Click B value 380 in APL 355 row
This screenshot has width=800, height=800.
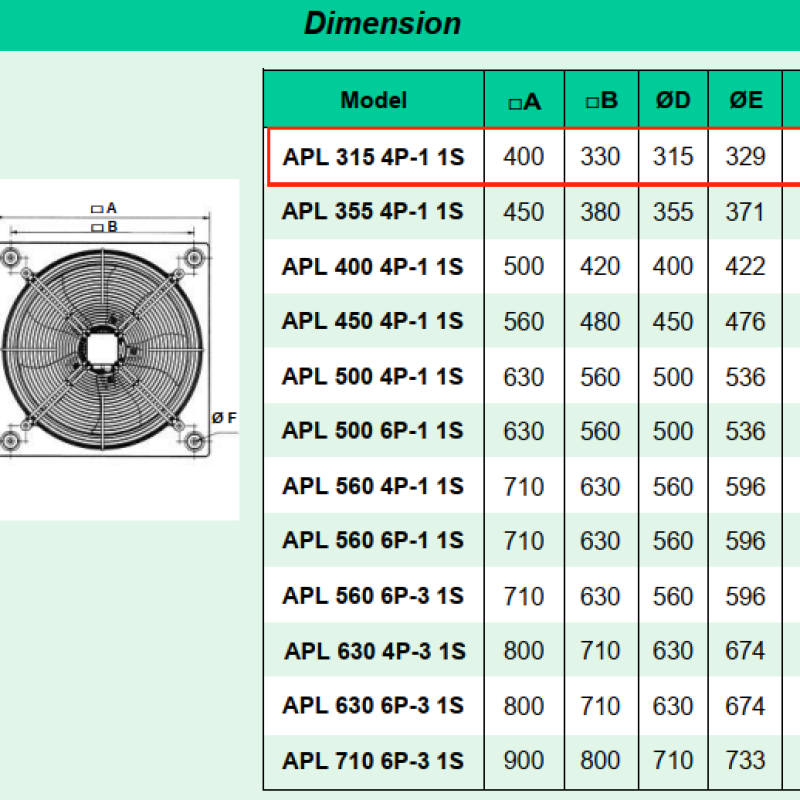pos(600,212)
